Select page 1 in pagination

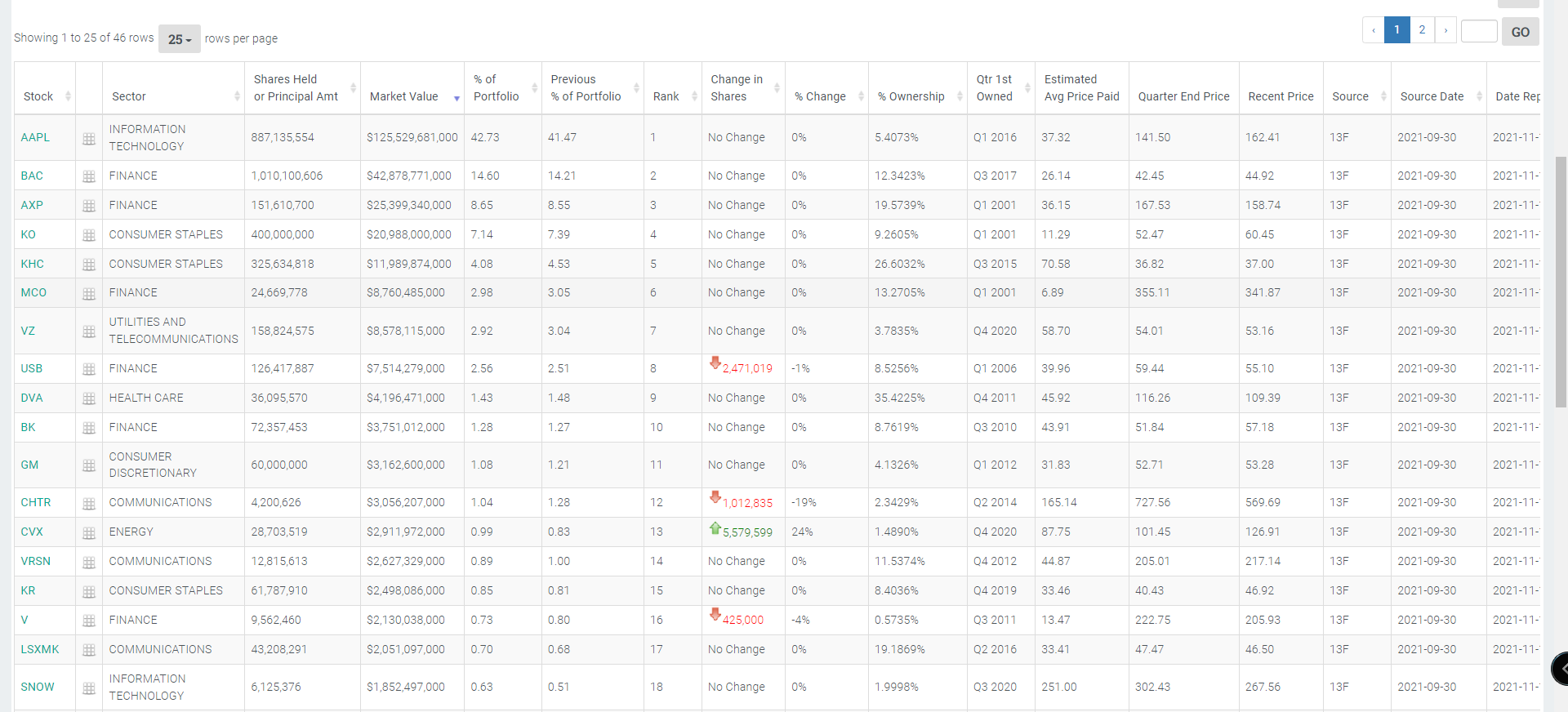(1396, 30)
